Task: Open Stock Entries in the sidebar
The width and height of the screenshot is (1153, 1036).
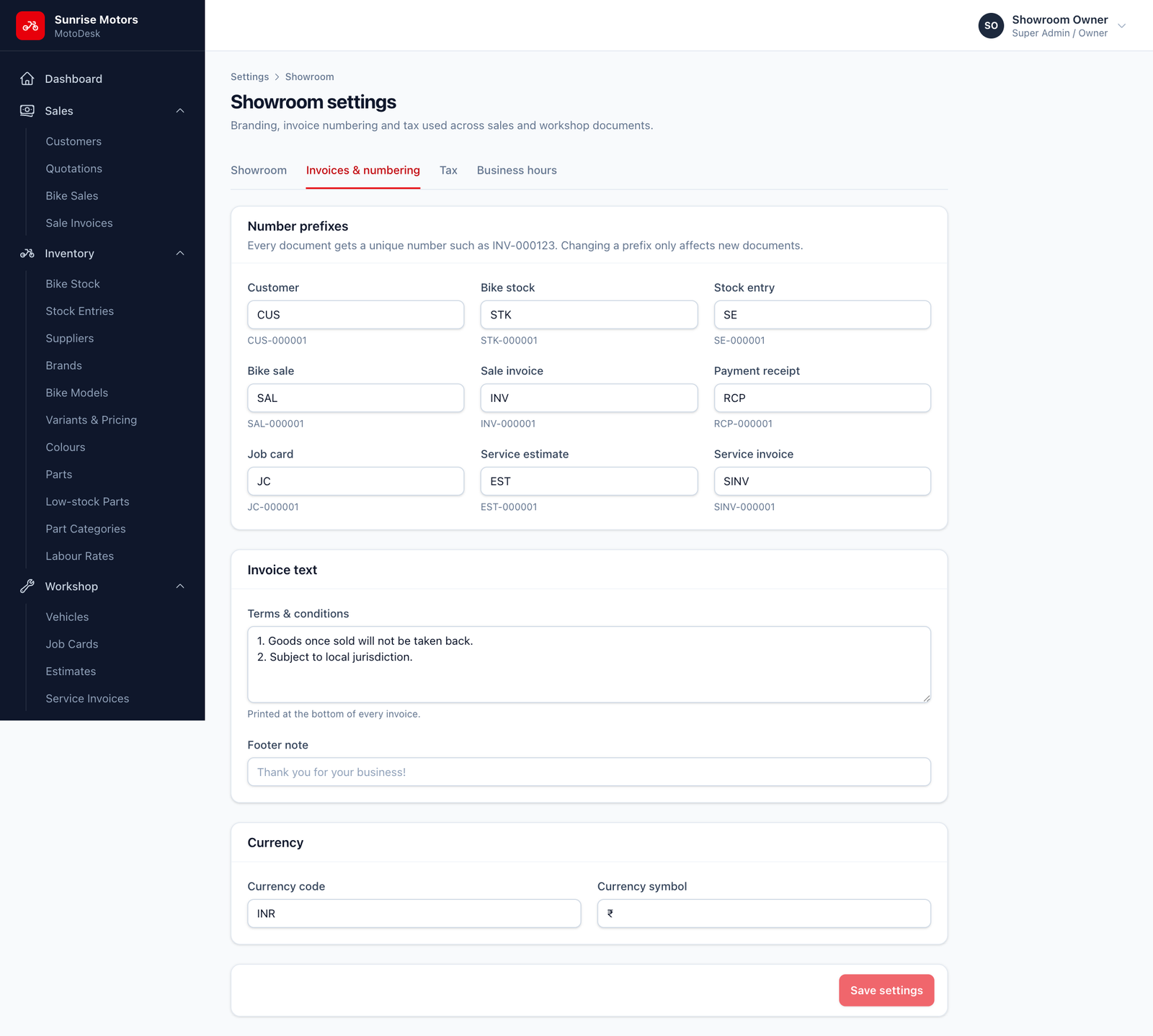Action: point(80,311)
